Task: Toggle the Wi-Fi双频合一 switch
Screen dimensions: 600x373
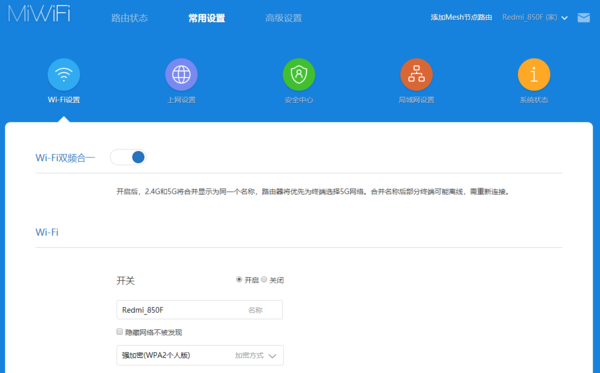Action: 128,157
